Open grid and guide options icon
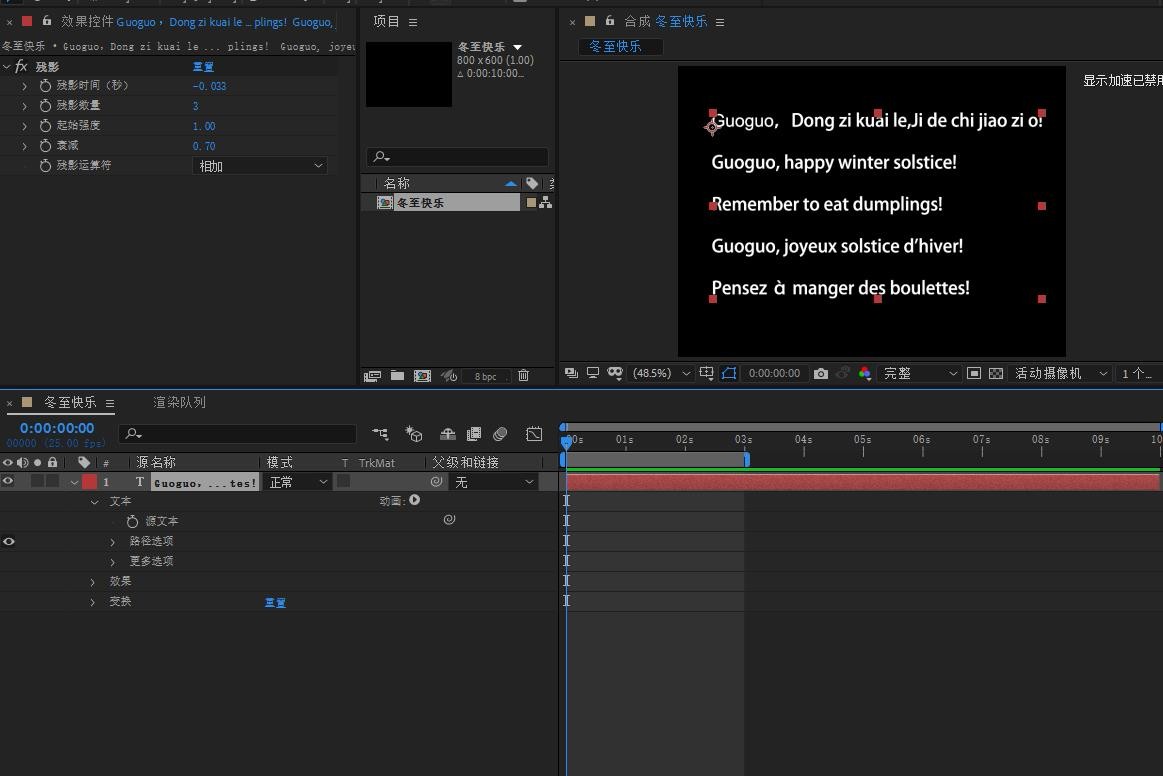 (706, 373)
